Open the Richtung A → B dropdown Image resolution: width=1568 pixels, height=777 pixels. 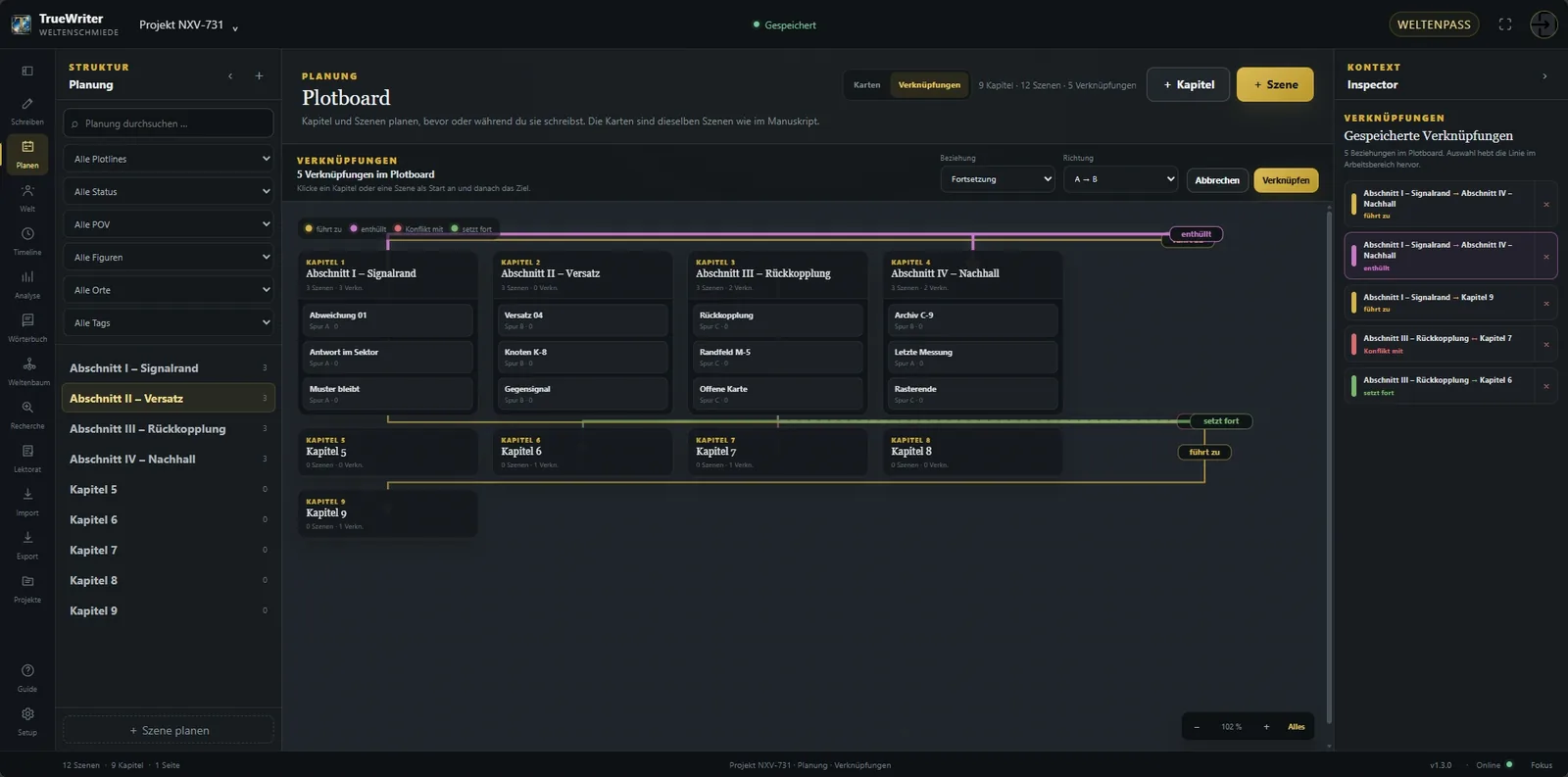(x=1120, y=179)
